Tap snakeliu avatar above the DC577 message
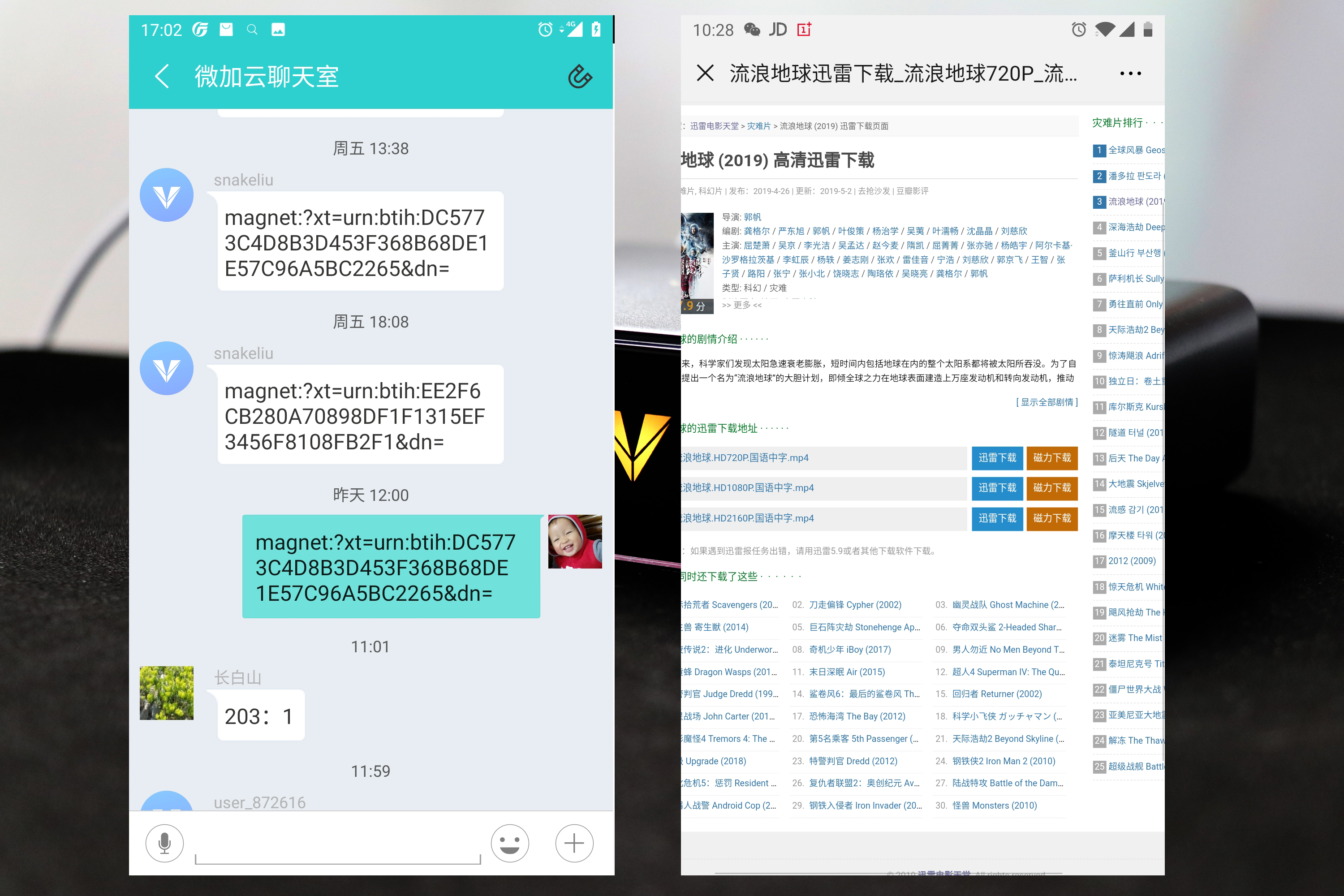 pos(166,195)
